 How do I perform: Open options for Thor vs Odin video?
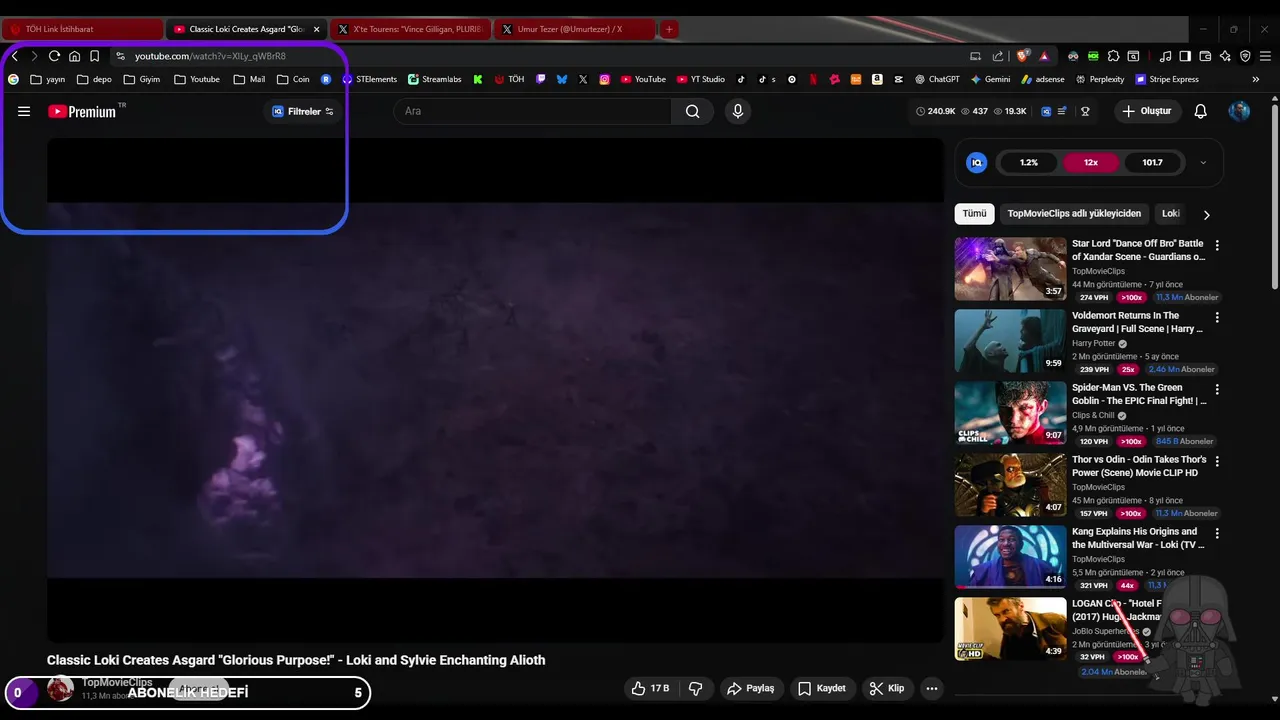(1217, 461)
